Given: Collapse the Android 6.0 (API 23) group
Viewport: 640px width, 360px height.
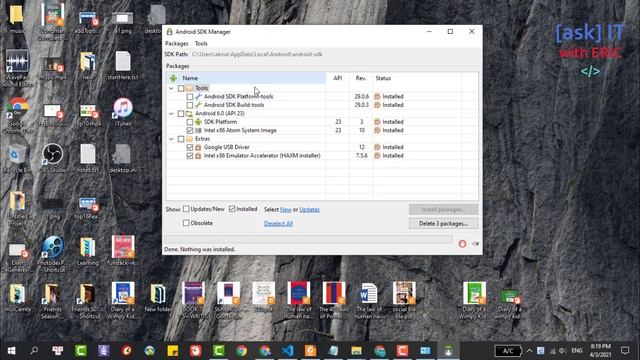Looking at the screenshot, I should click(171, 113).
